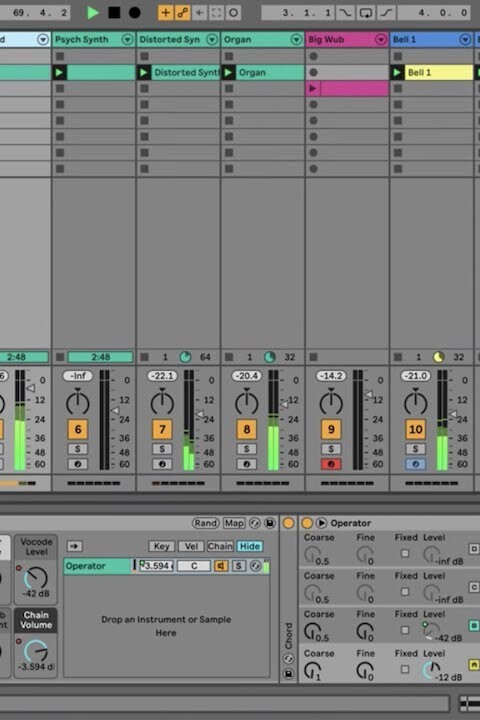Click Vocode Level knob
This screenshot has width=480, height=720.
click(x=36, y=577)
